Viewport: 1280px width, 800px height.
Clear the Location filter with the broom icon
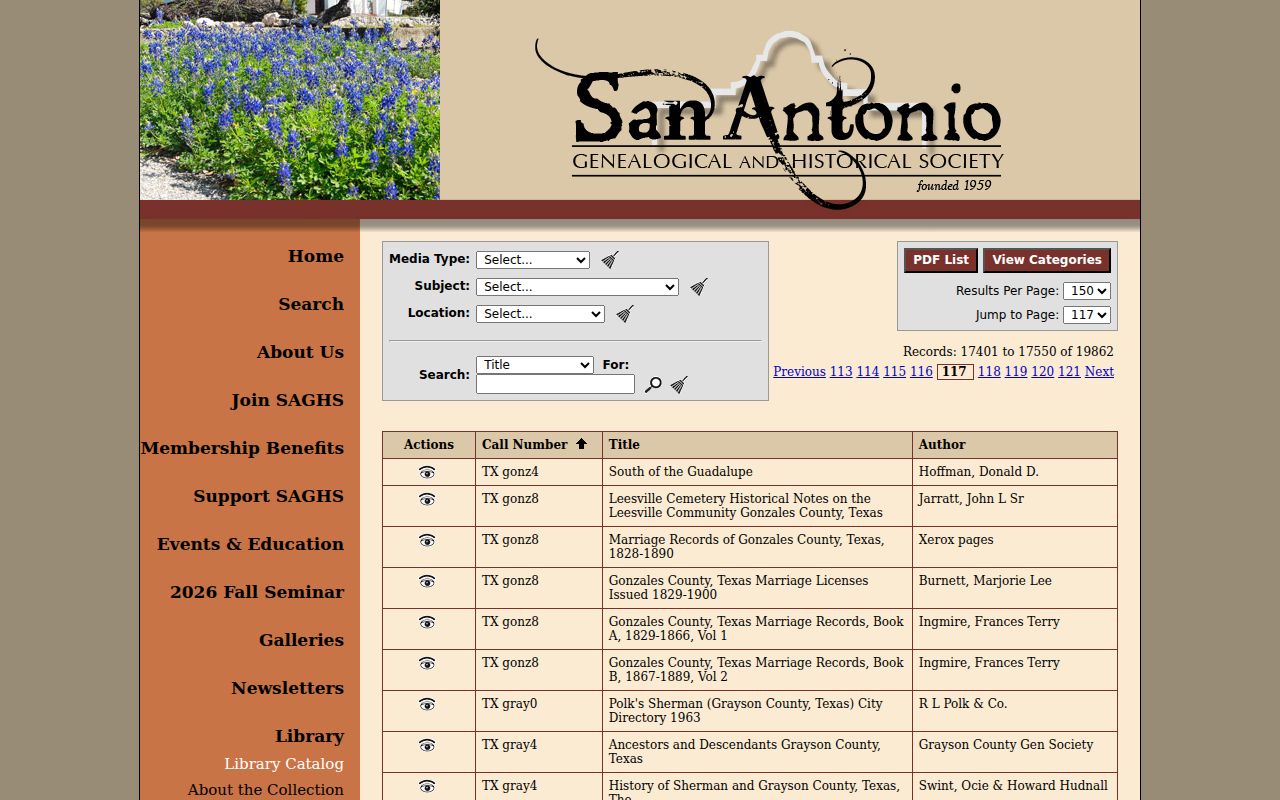[625, 314]
